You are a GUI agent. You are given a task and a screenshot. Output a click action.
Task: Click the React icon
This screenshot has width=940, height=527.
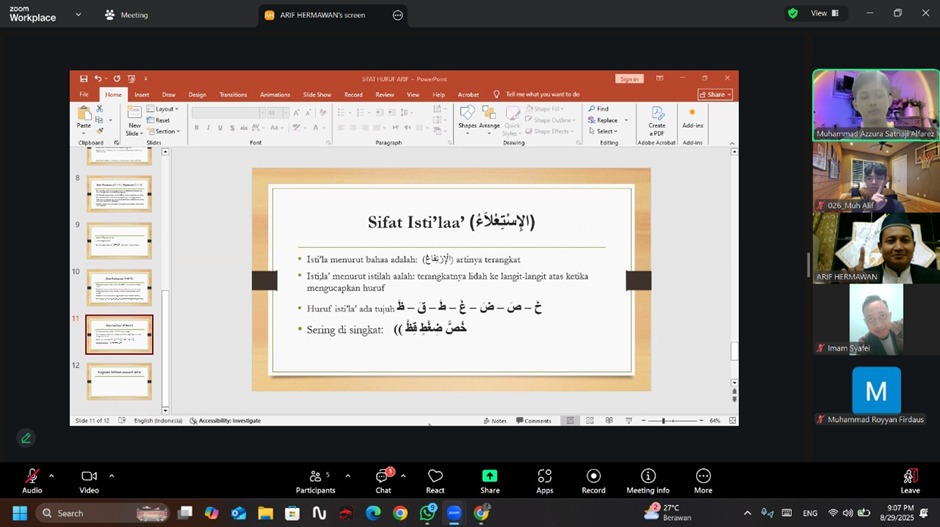pos(435,480)
